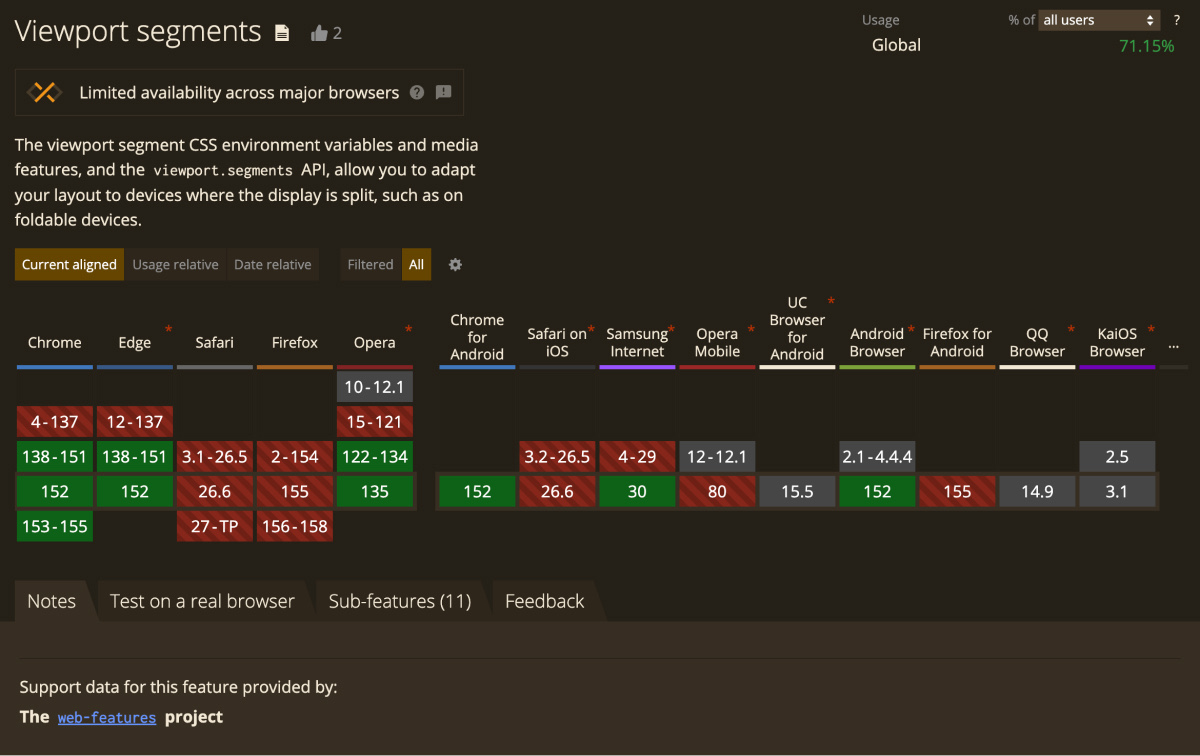This screenshot has height=756, width=1200.
Task: Click Safari 3.1-26.5 cell
Action: [x=215, y=457]
